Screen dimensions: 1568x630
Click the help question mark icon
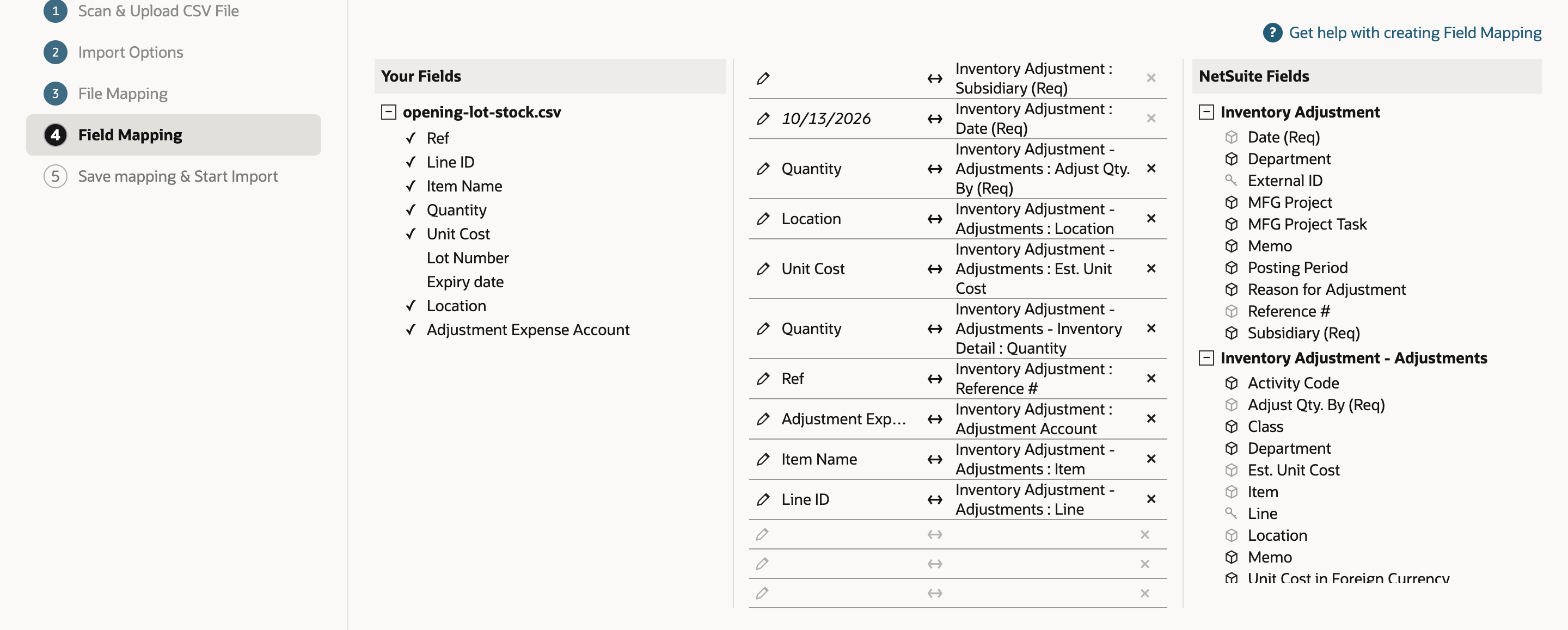tap(1273, 33)
